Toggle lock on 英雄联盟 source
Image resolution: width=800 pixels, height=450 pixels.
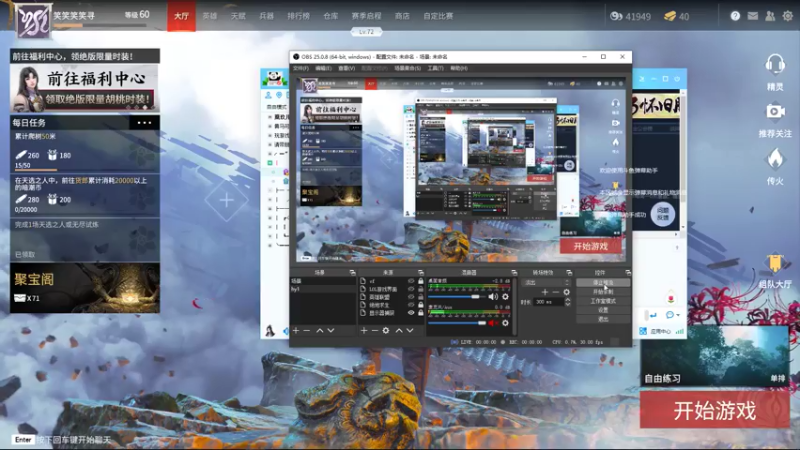click(x=420, y=297)
